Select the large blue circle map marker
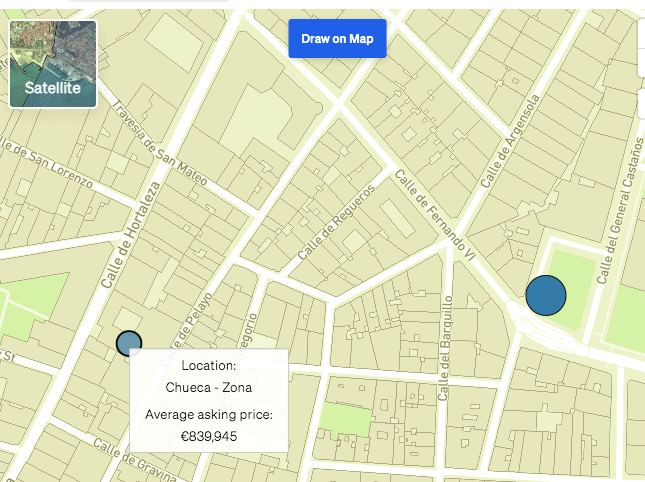The height and width of the screenshot is (482, 645). pyautogui.click(x=546, y=295)
